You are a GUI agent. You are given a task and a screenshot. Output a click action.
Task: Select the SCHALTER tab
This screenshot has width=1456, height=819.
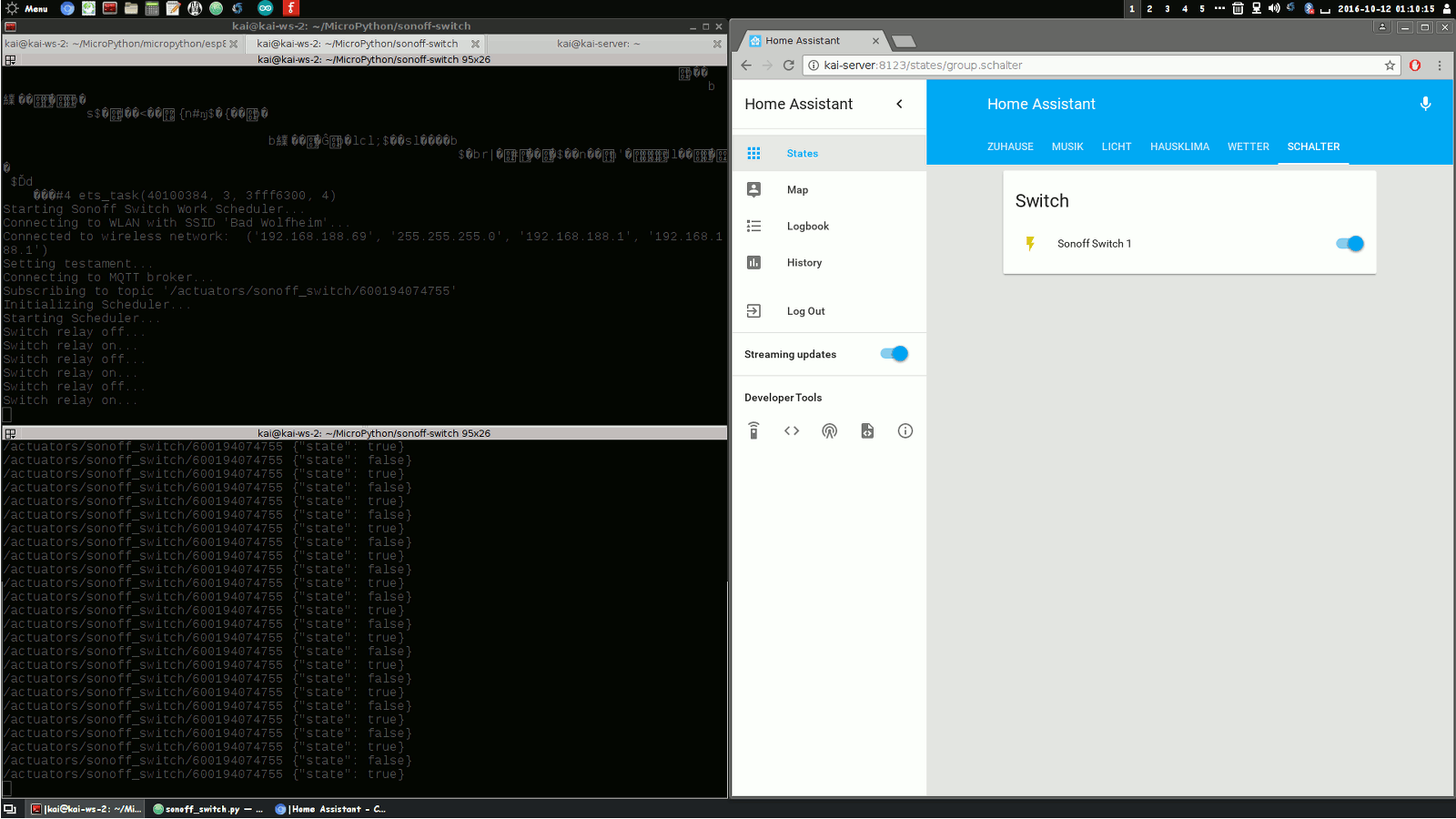tap(1313, 147)
